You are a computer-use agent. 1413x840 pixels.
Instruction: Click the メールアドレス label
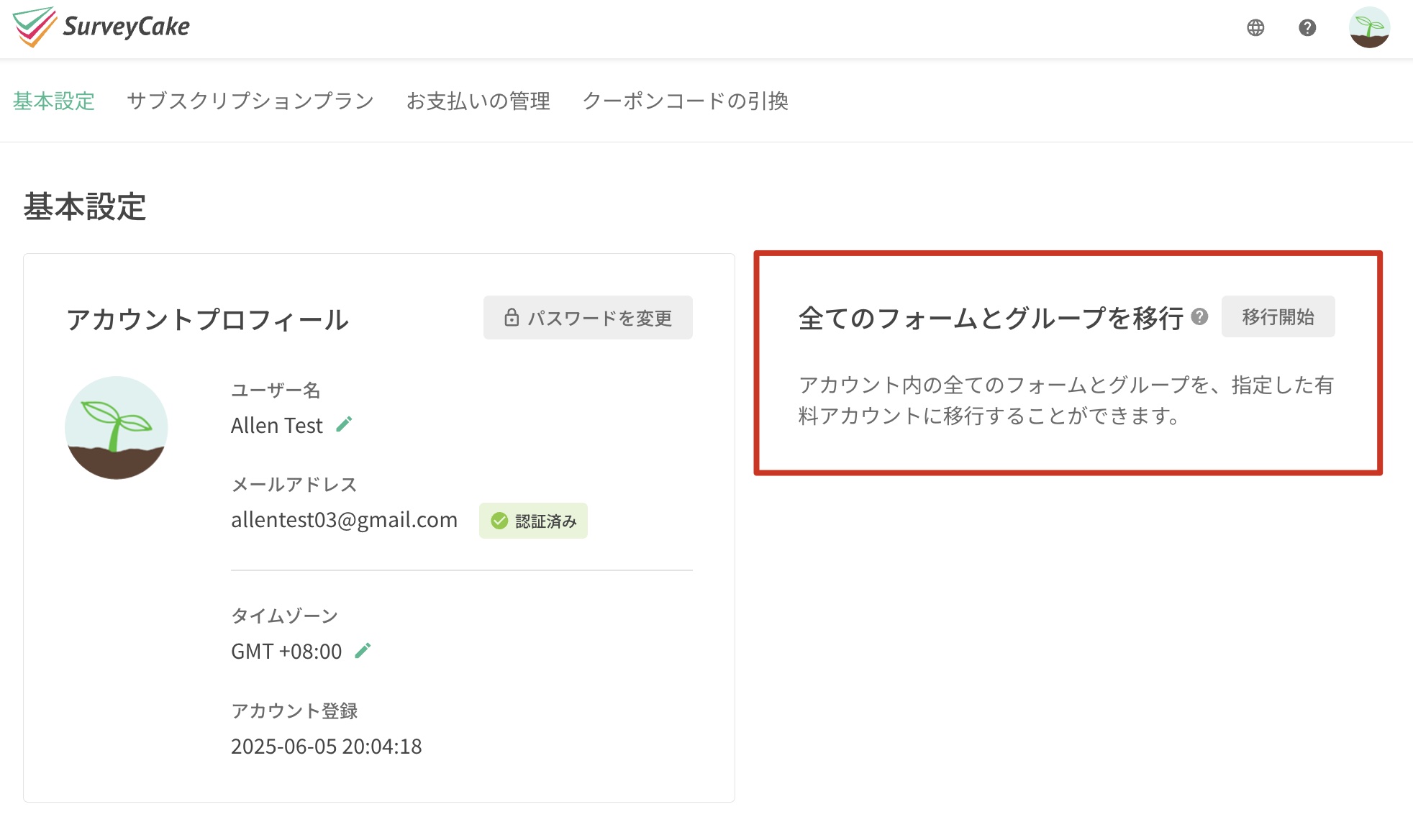pyautogui.click(x=294, y=484)
